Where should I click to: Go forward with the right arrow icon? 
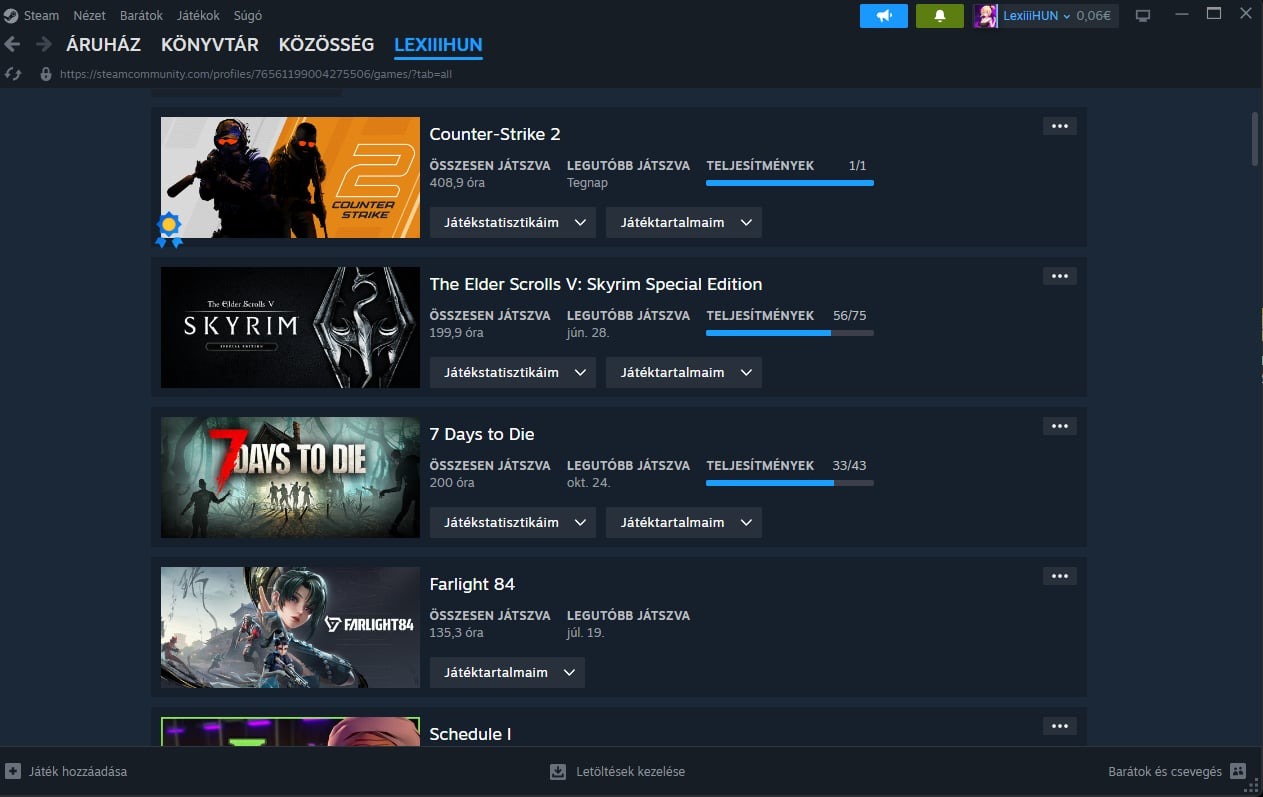click(44, 44)
